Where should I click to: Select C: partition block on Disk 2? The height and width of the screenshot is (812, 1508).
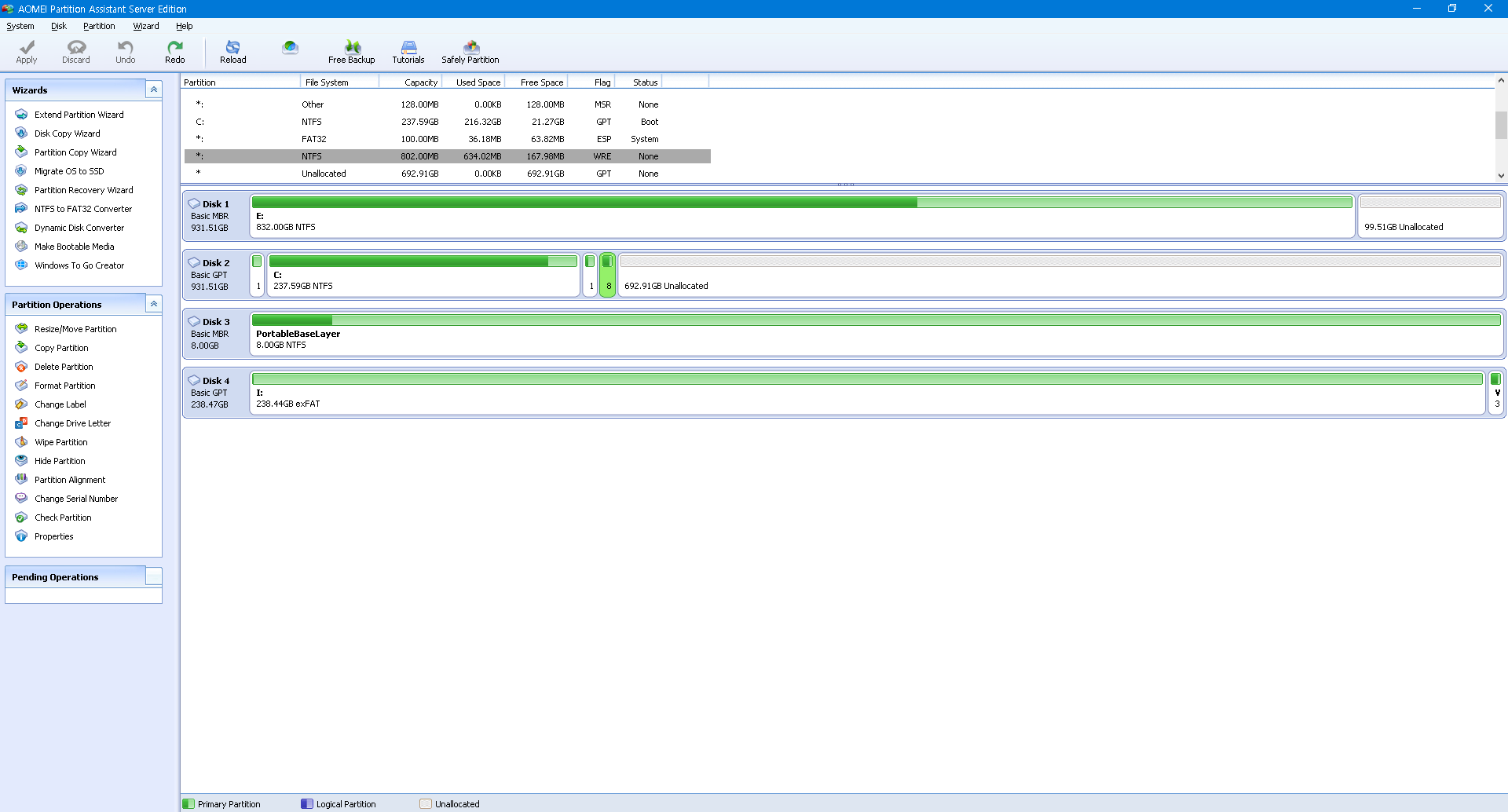[x=423, y=275]
